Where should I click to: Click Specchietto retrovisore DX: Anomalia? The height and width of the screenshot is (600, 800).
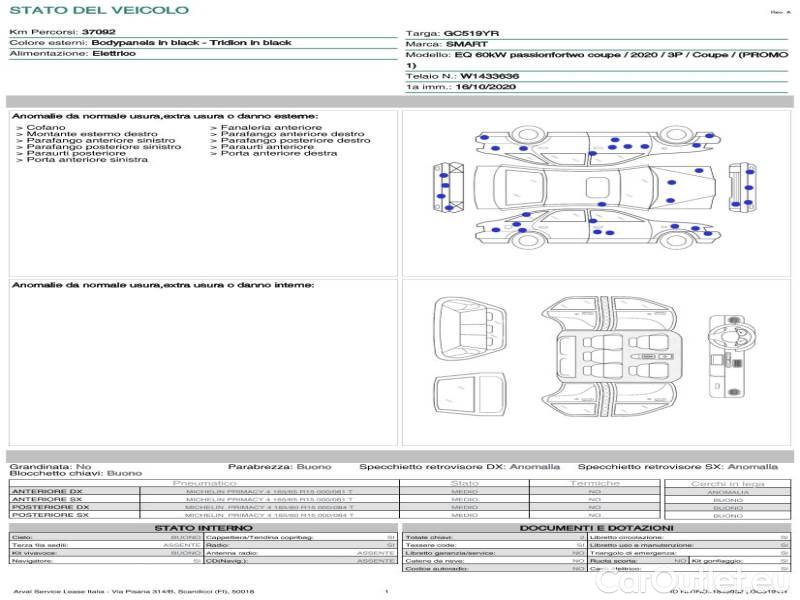click(459, 467)
